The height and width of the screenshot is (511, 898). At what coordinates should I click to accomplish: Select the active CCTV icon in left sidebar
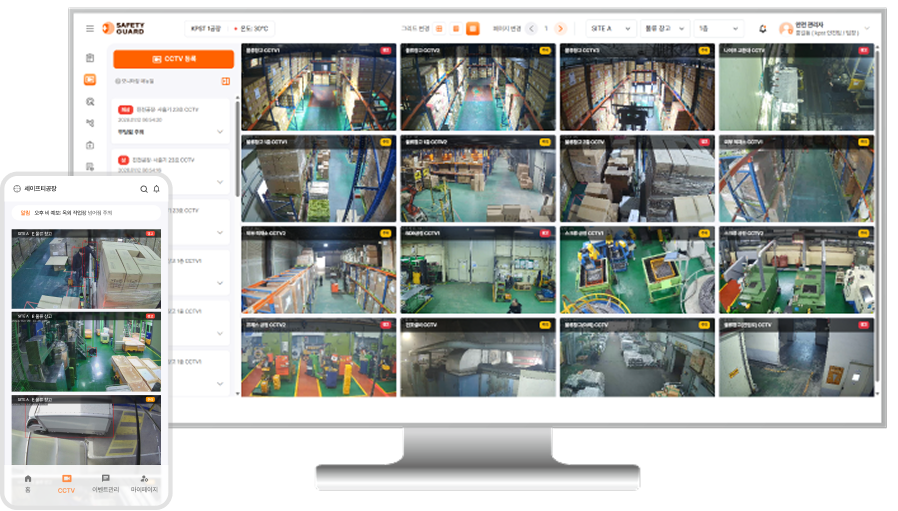(90, 79)
